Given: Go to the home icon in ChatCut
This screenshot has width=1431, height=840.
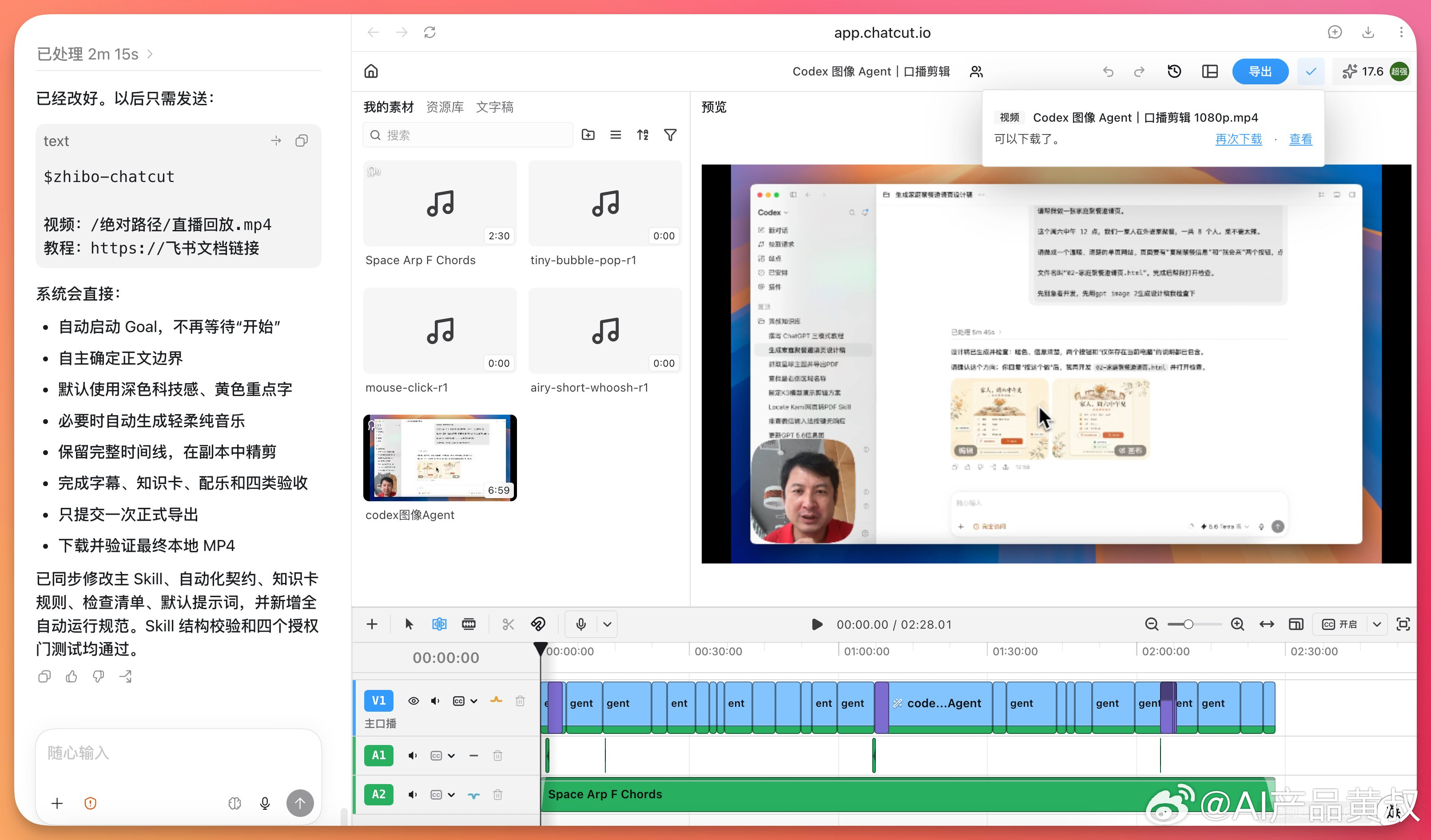Looking at the screenshot, I should (371, 71).
